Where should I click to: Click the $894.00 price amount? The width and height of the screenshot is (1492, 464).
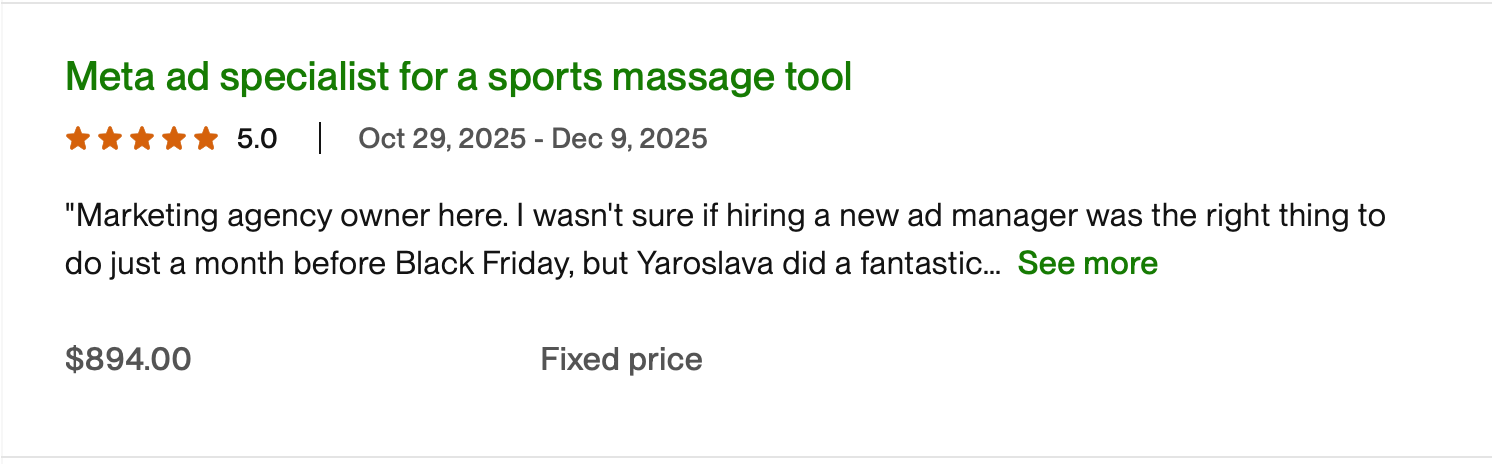(x=128, y=359)
